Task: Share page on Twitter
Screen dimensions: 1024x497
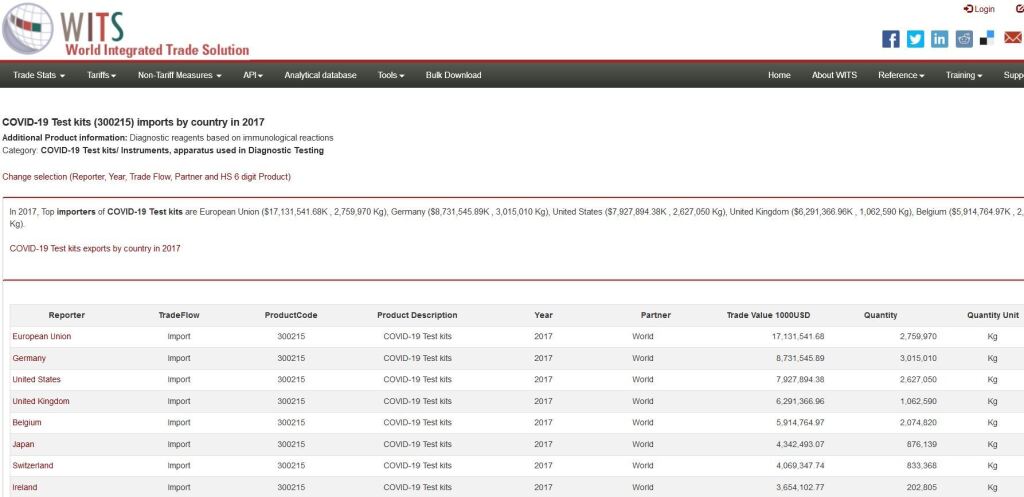Action: [x=915, y=39]
